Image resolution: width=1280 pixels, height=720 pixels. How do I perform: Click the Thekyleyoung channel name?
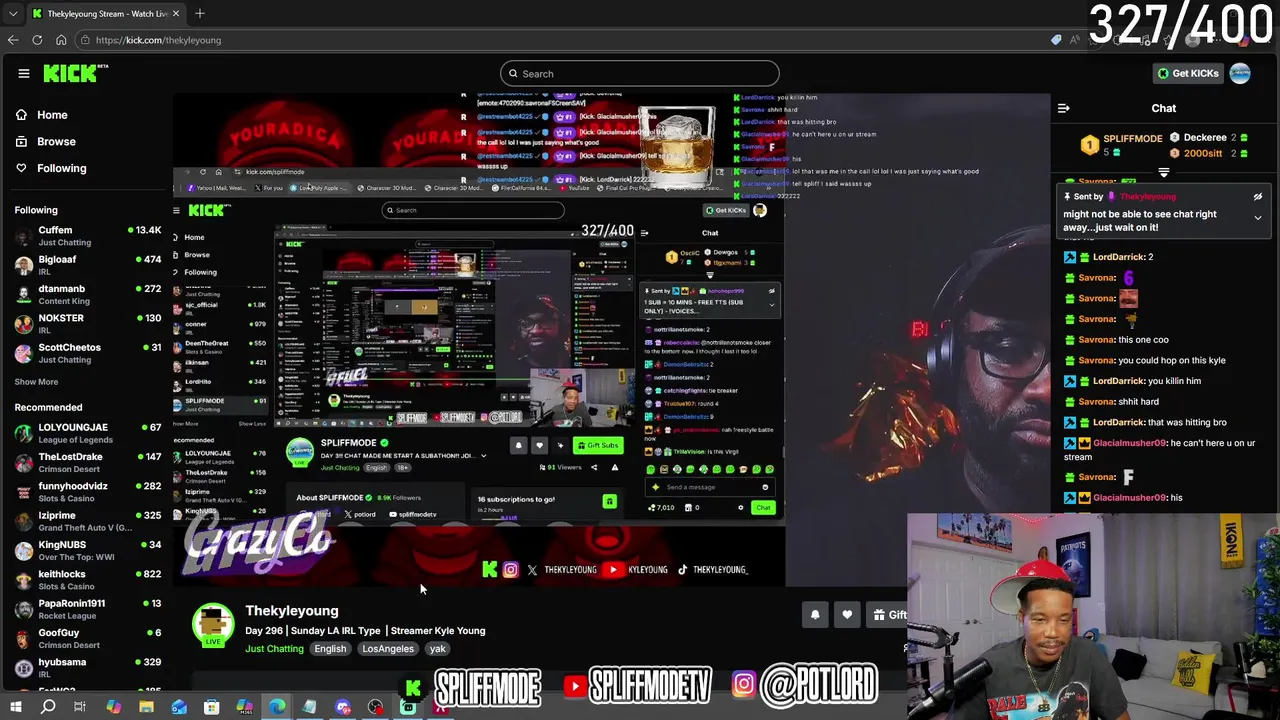pyautogui.click(x=292, y=611)
